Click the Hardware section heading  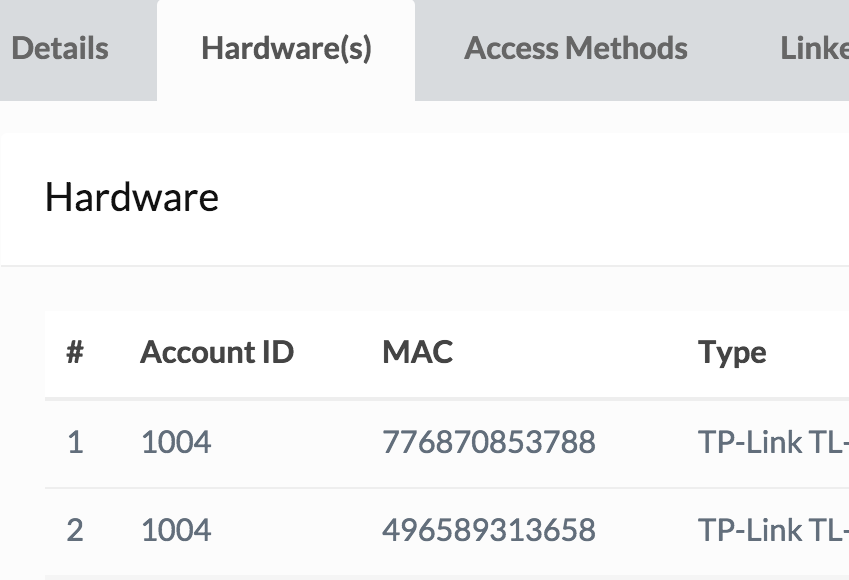(x=131, y=197)
